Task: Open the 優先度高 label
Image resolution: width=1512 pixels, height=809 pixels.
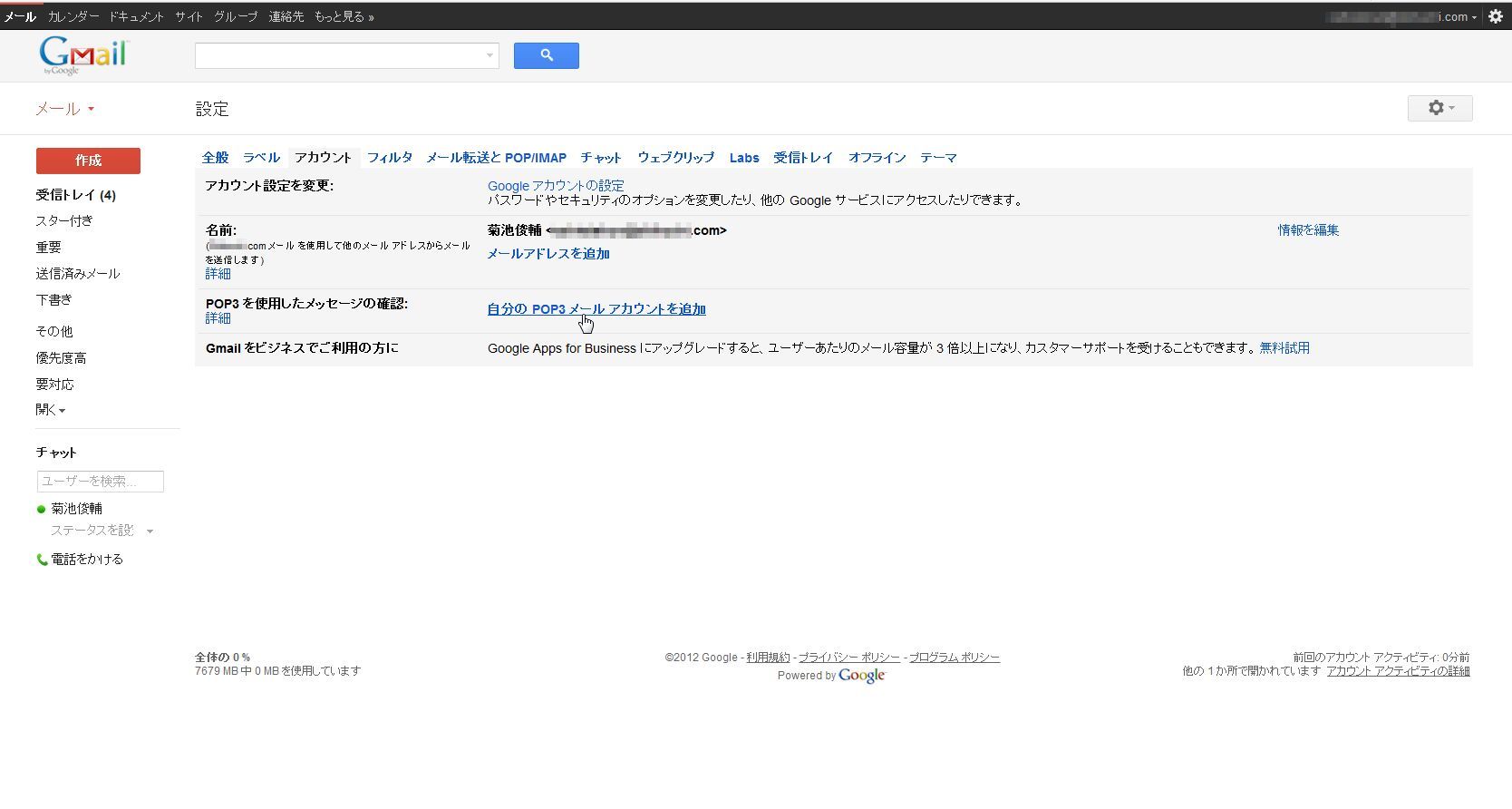Action: point(61,358)
